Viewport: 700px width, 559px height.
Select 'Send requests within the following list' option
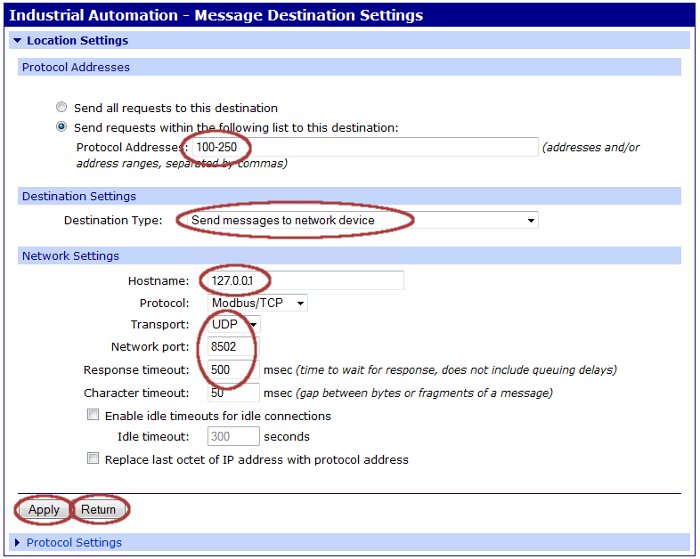pos(62,127)
